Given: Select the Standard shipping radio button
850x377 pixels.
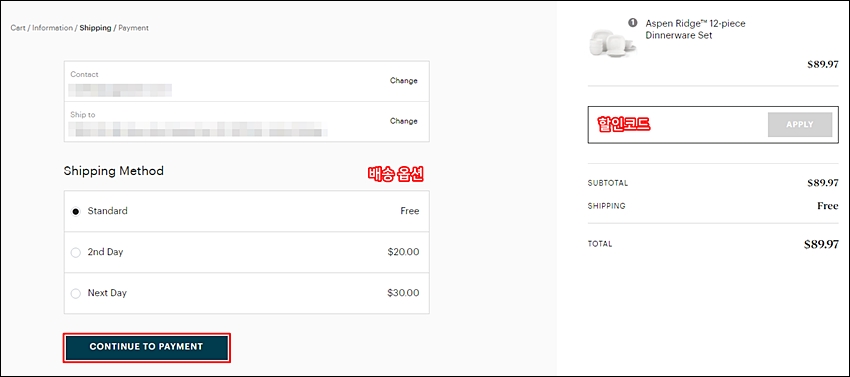Looking at the screenshot, I should [x=76, y=212].
